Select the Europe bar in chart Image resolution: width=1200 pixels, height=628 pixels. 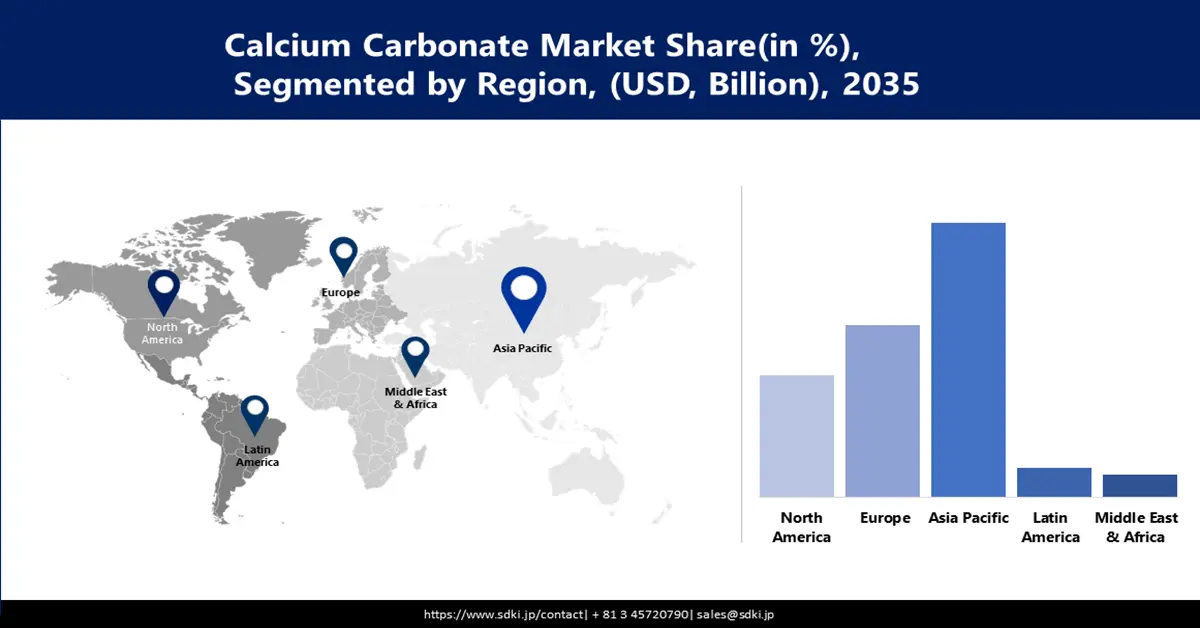883,411
